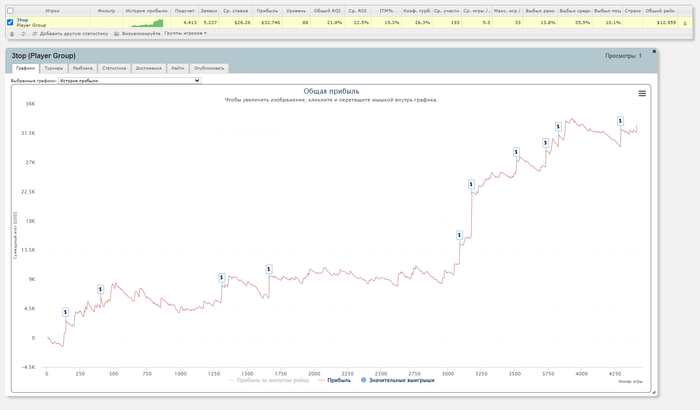Click the copy icon next to 'Добавить другую статистику'
The width and height of the screenshot is (700, 410).
tap(35, 34)
